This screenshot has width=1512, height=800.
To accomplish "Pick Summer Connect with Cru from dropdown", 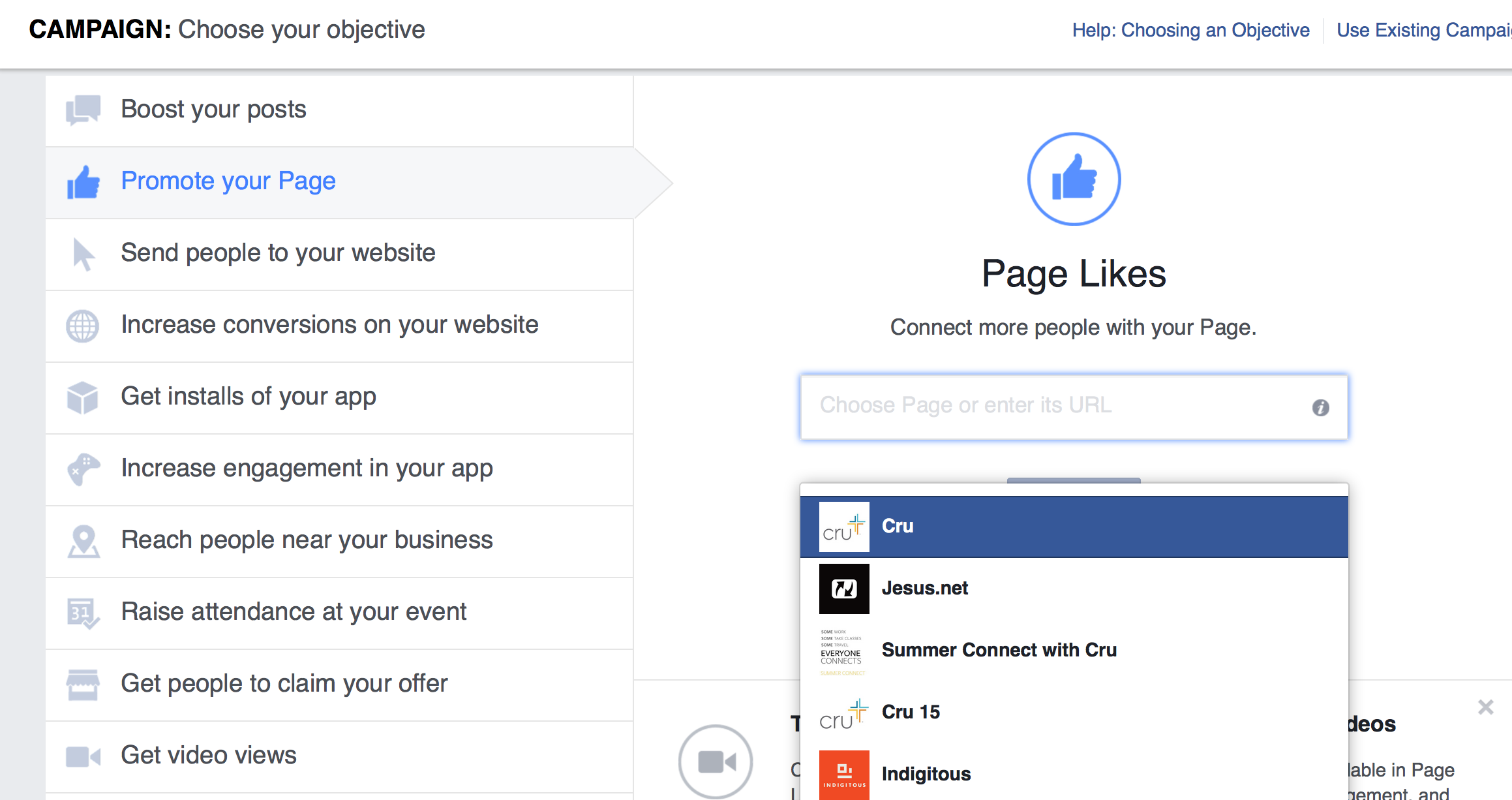I will coord(1074,651).
